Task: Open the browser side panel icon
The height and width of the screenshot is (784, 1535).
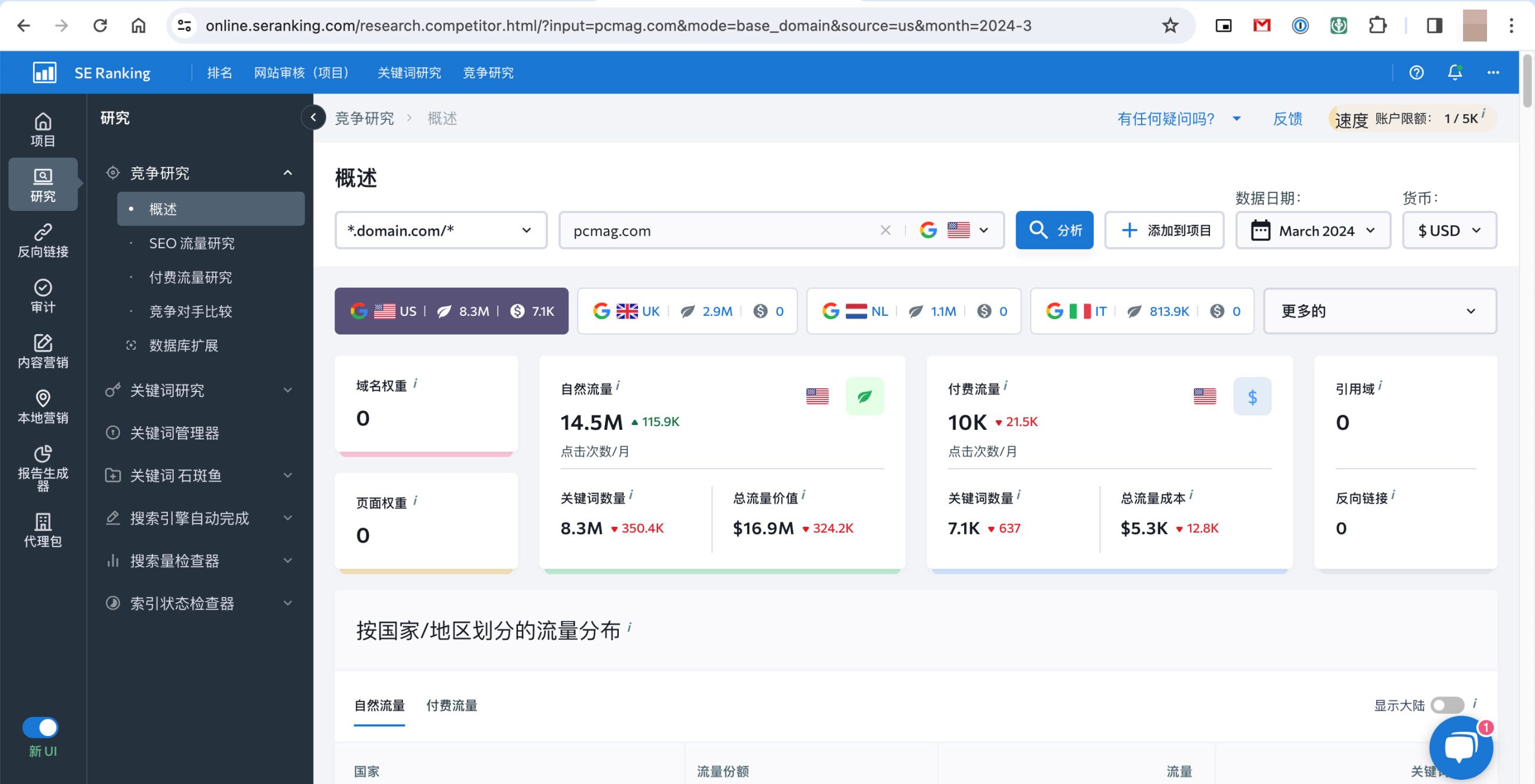Action: tap(1434, 26)
